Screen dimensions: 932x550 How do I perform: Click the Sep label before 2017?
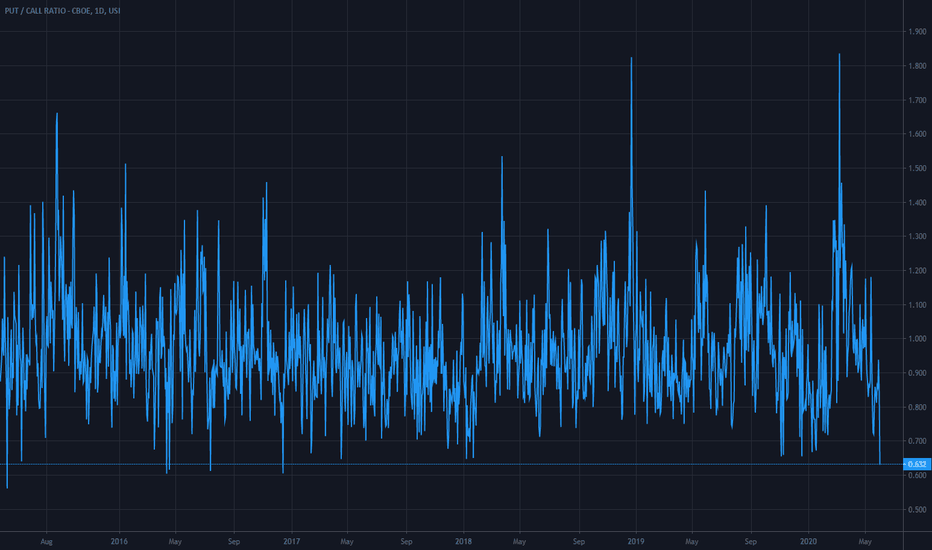(x=234, y=542)
